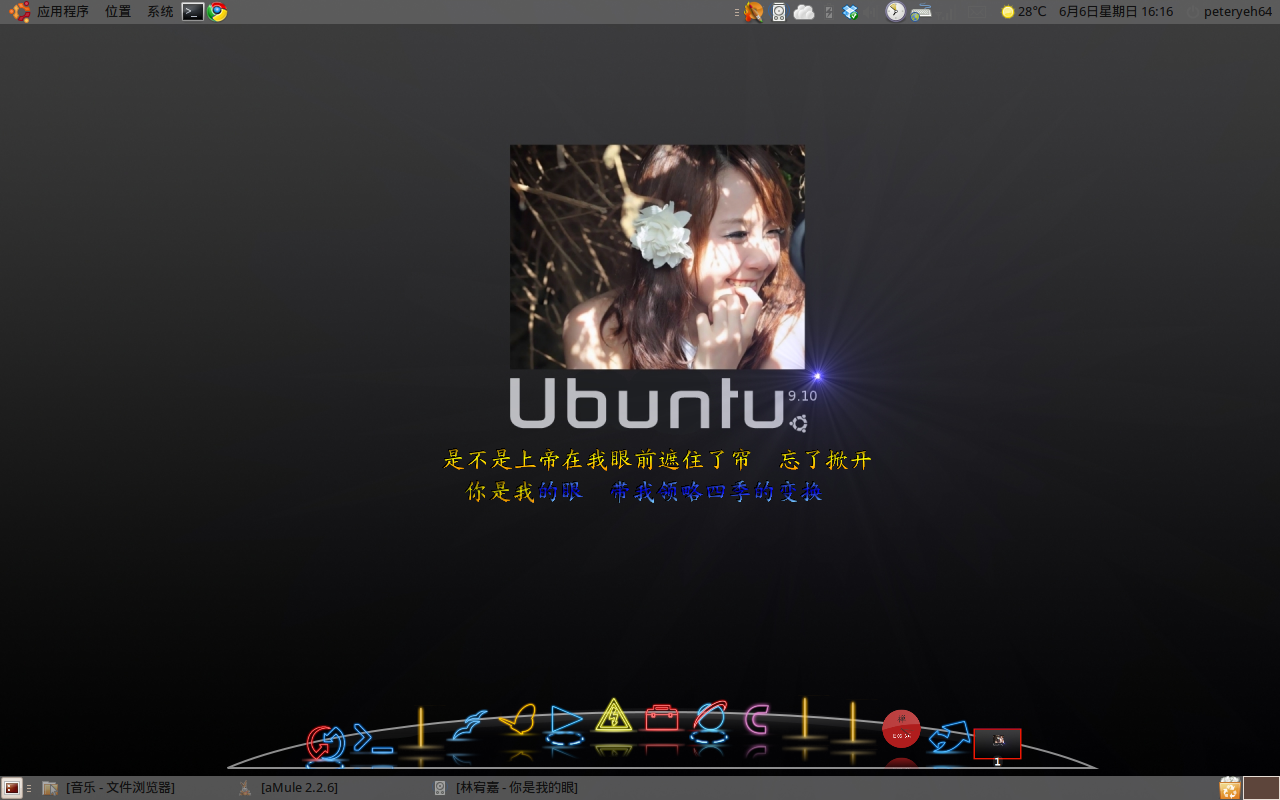Open the calendar from the 6月6日星期日 16:16 clock
This screenshot has width=1280, height=800.
pos(1116,12)
